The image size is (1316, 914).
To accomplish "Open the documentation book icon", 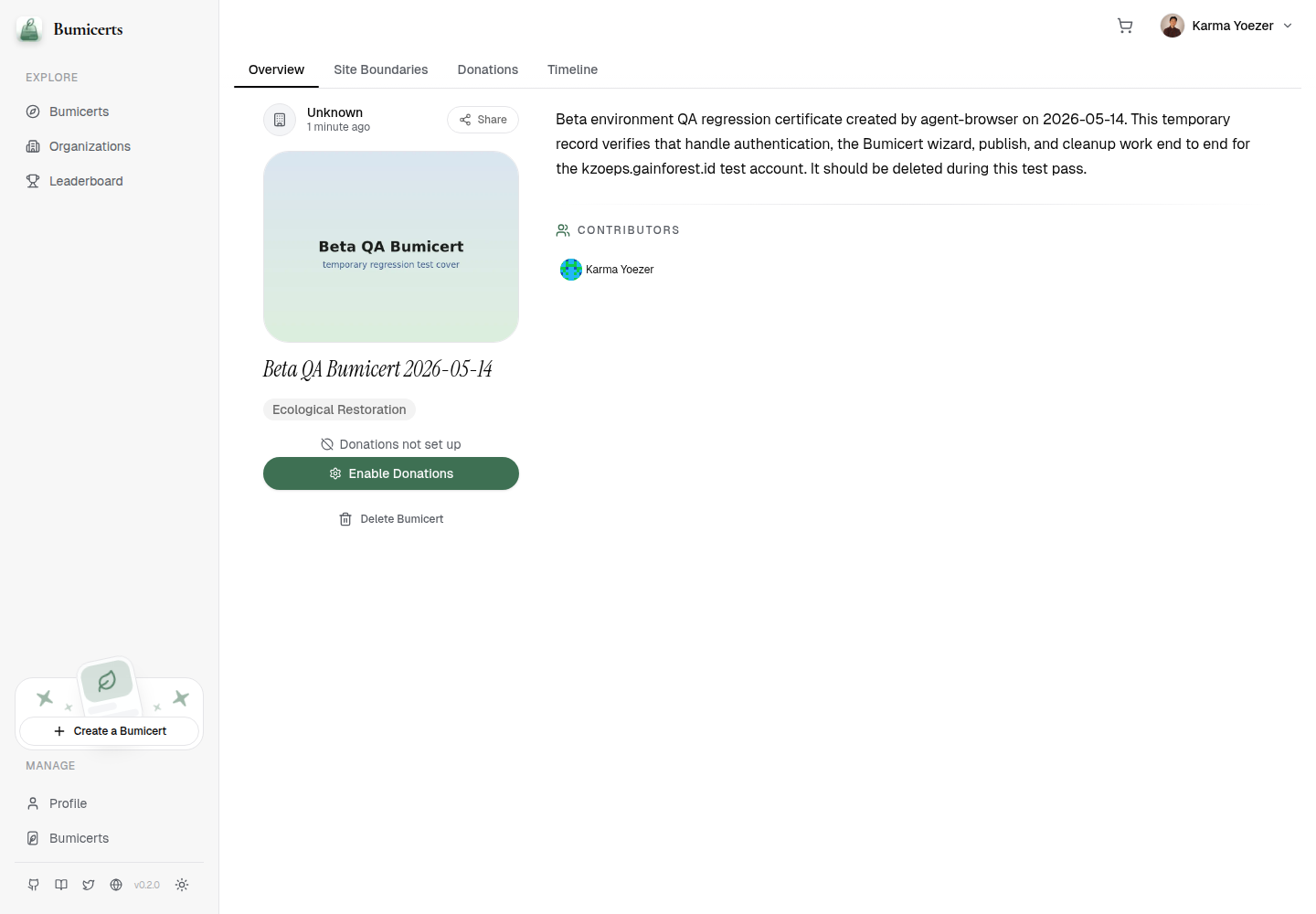I will pyautogui.click(x=61, y=885).
